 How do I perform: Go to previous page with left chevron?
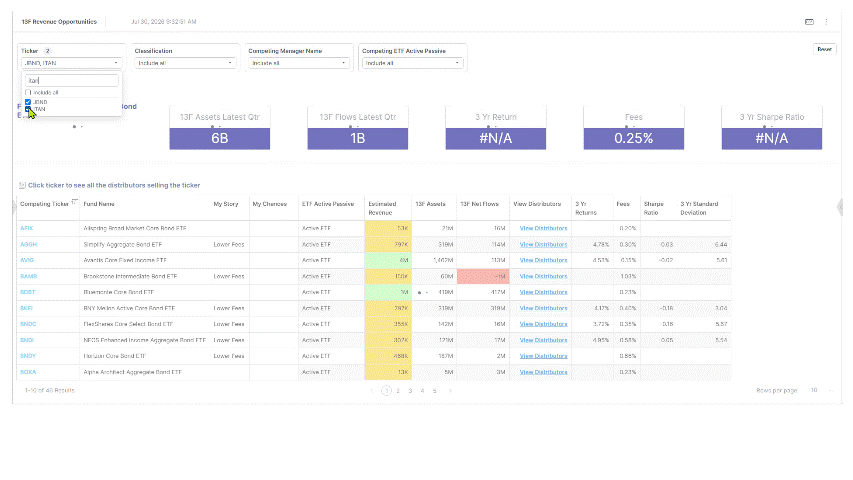point(372,391)
